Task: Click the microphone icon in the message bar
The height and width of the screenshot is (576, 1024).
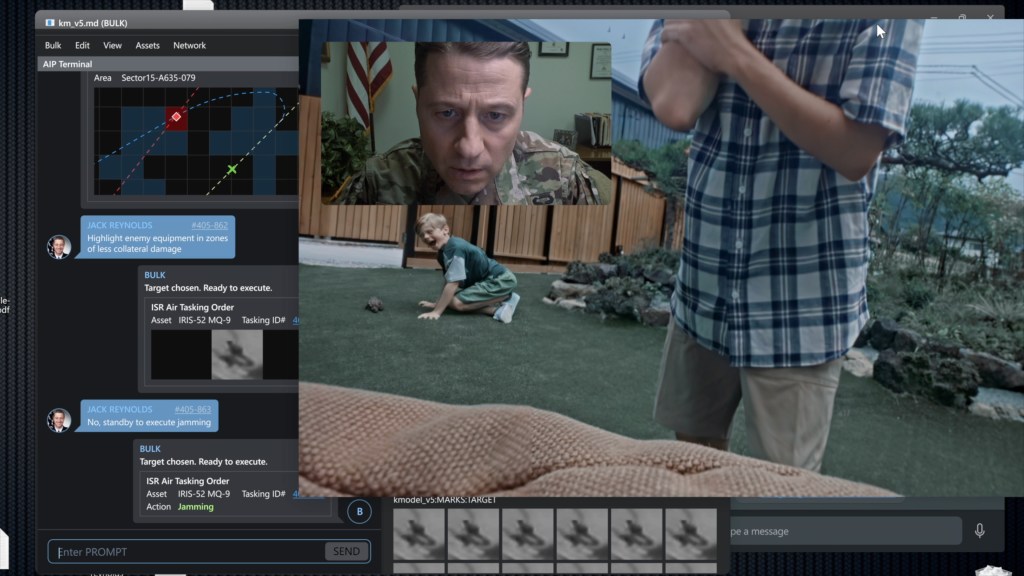Action: (x=979, y=531)
